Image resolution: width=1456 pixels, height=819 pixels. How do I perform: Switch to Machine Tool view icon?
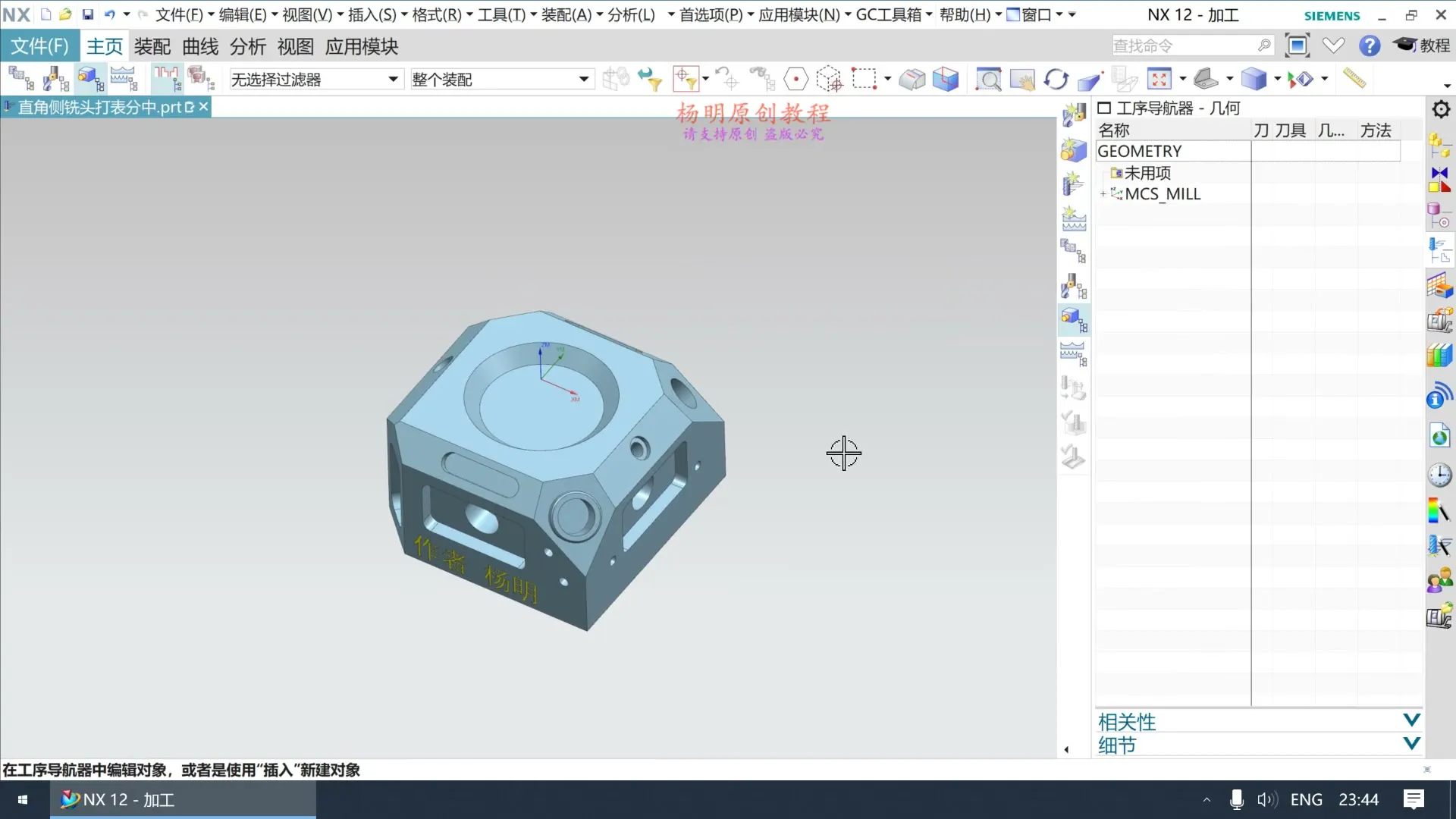click(x=55, y=79)
